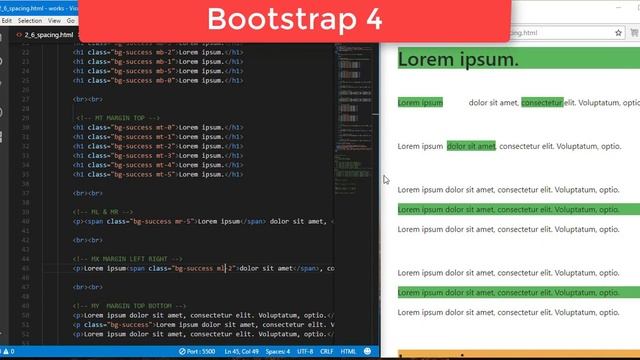Click the large green 'Lorem ipsum.' heading in browser
Viewport: 640px width, 360px height.
[519, 58]
